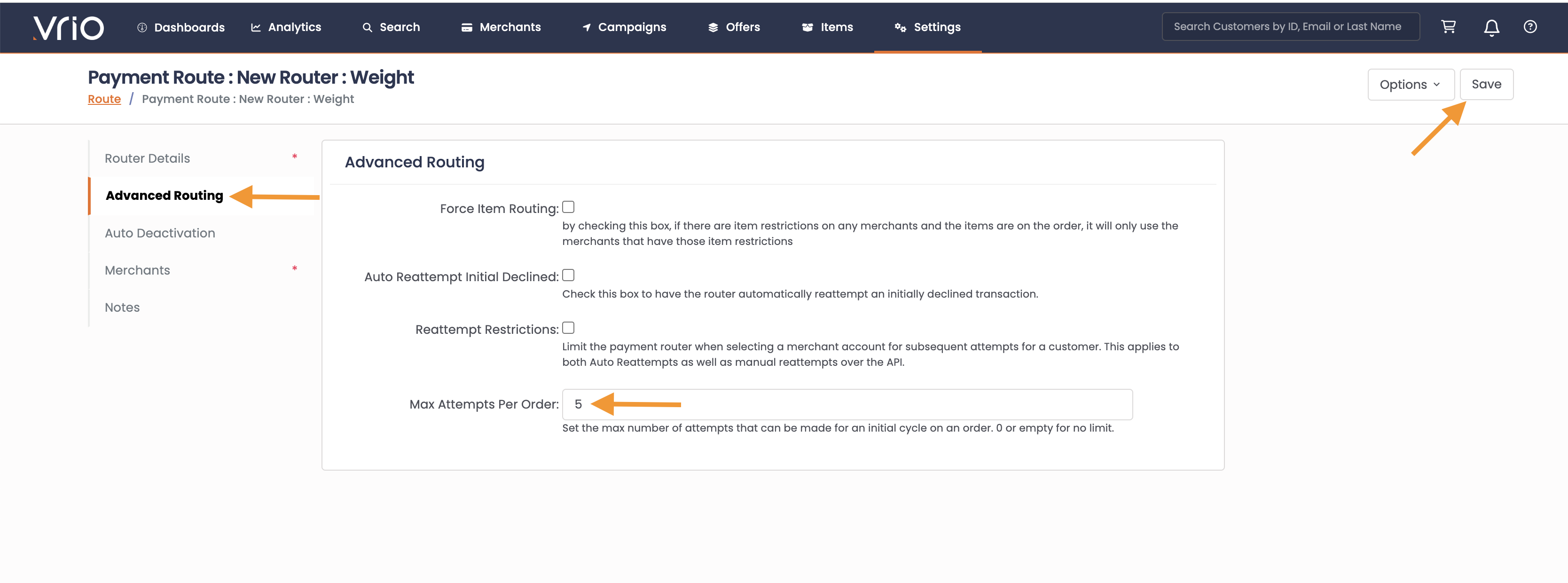Open the Offers menu
Image resolution: width=1568 pixels, height=583 pixels.
(x=734, y=27)
